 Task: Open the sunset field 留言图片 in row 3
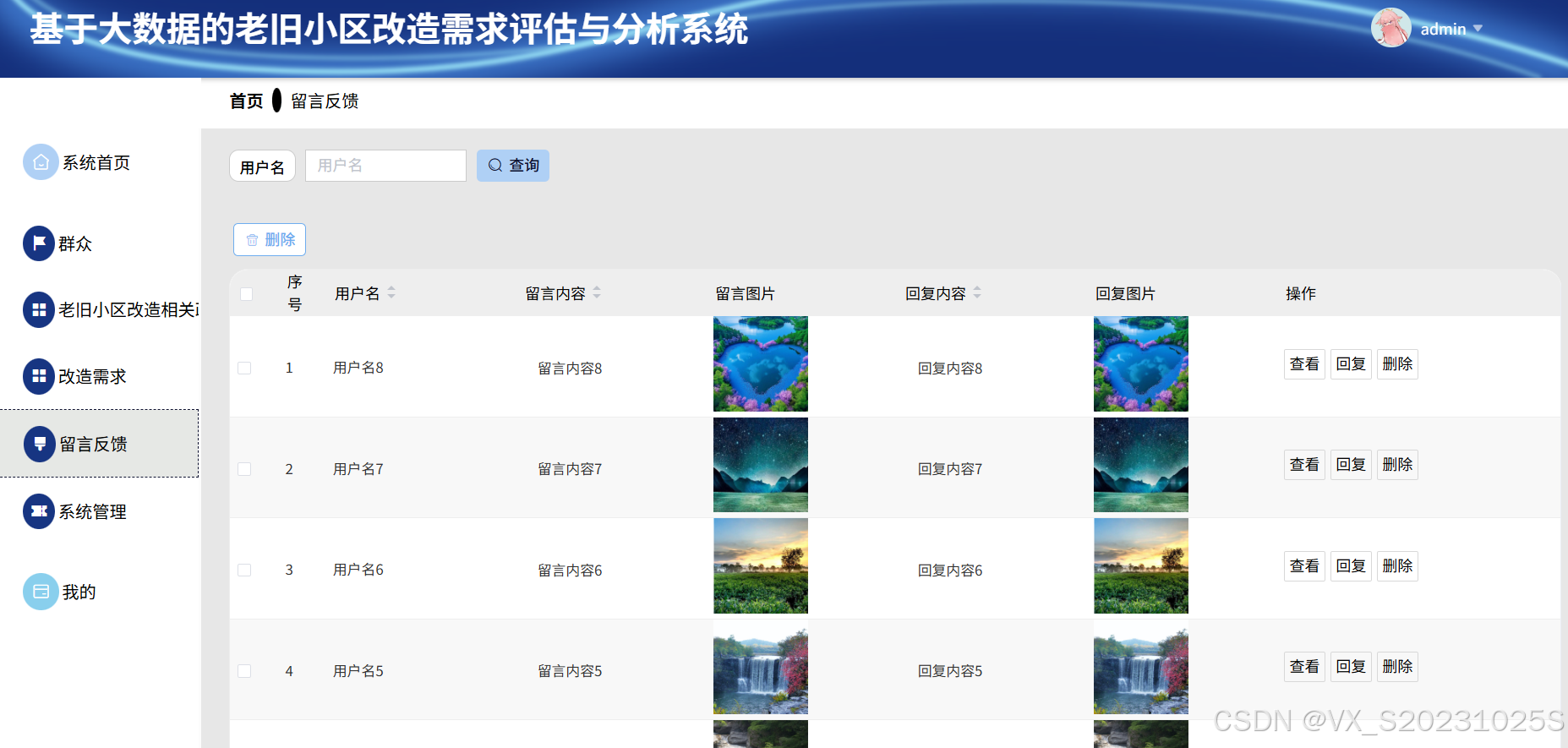click(761, 566)
